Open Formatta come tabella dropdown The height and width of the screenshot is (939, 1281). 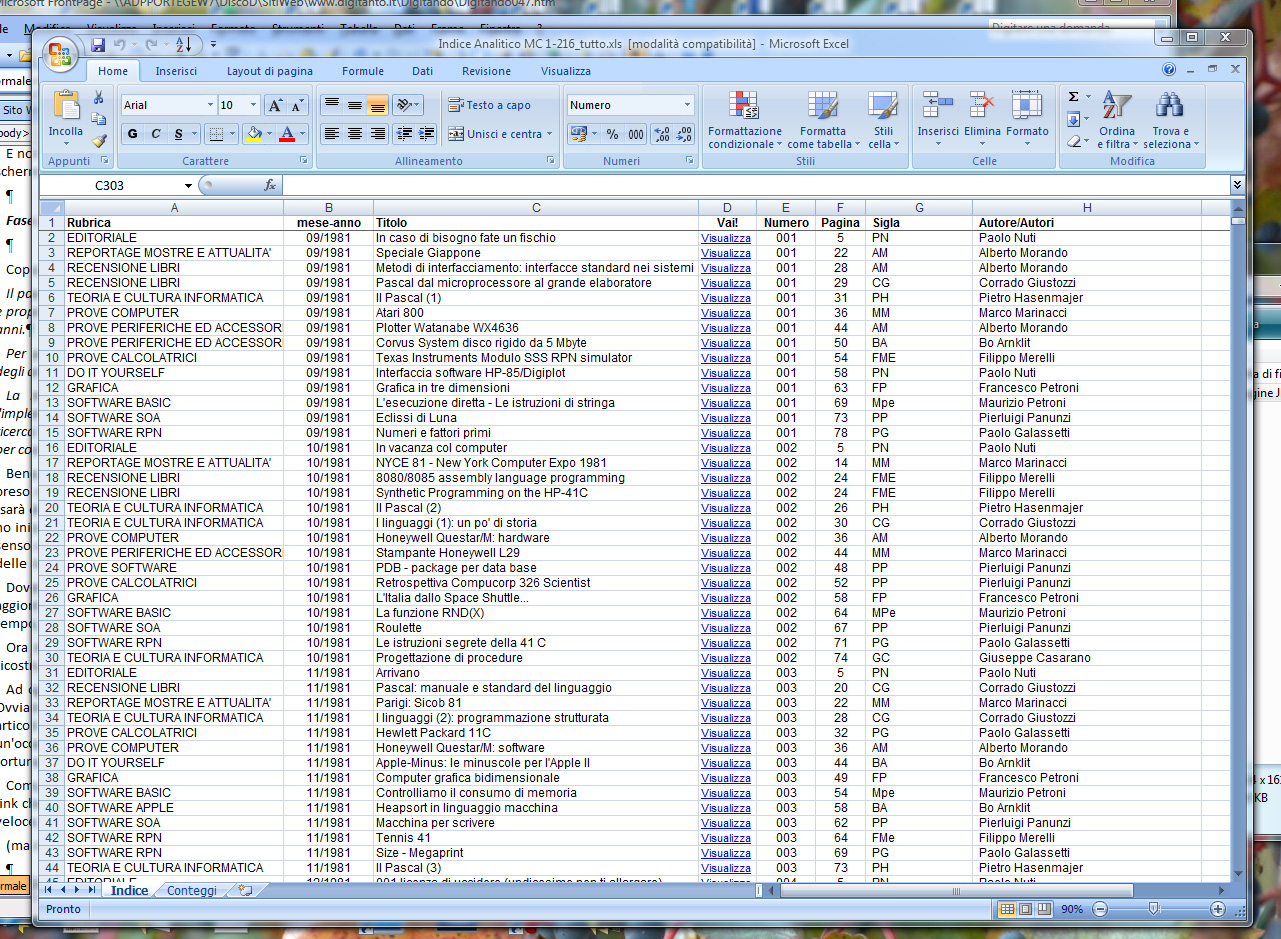[x=824, y=120]
